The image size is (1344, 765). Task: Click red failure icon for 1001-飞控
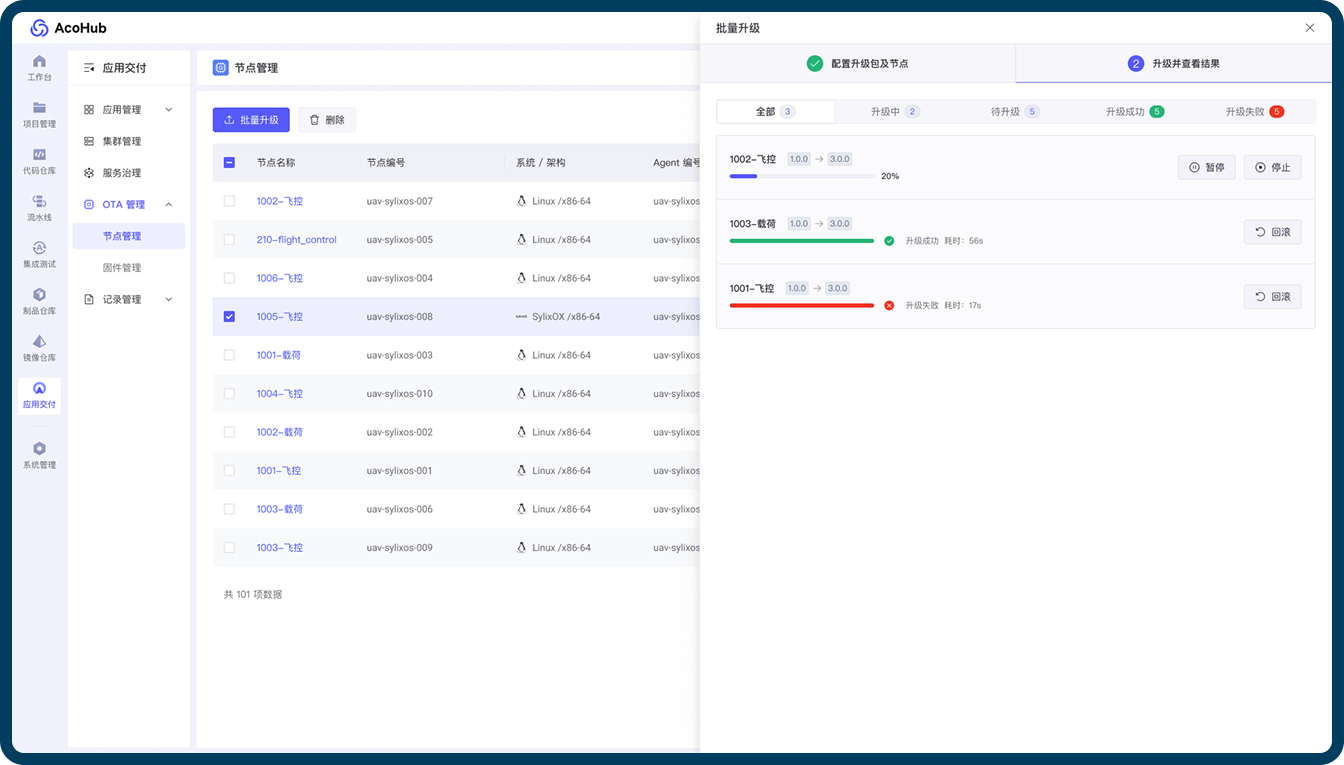(x=889, y=305)
